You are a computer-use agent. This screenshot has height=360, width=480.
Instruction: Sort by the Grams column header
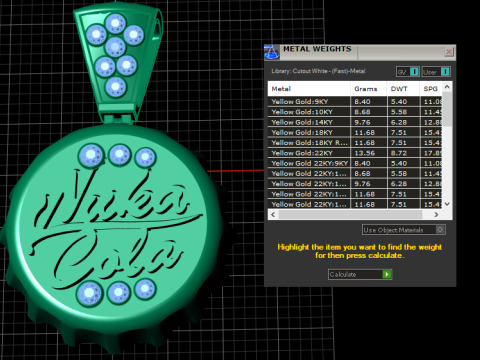(368, 89)
